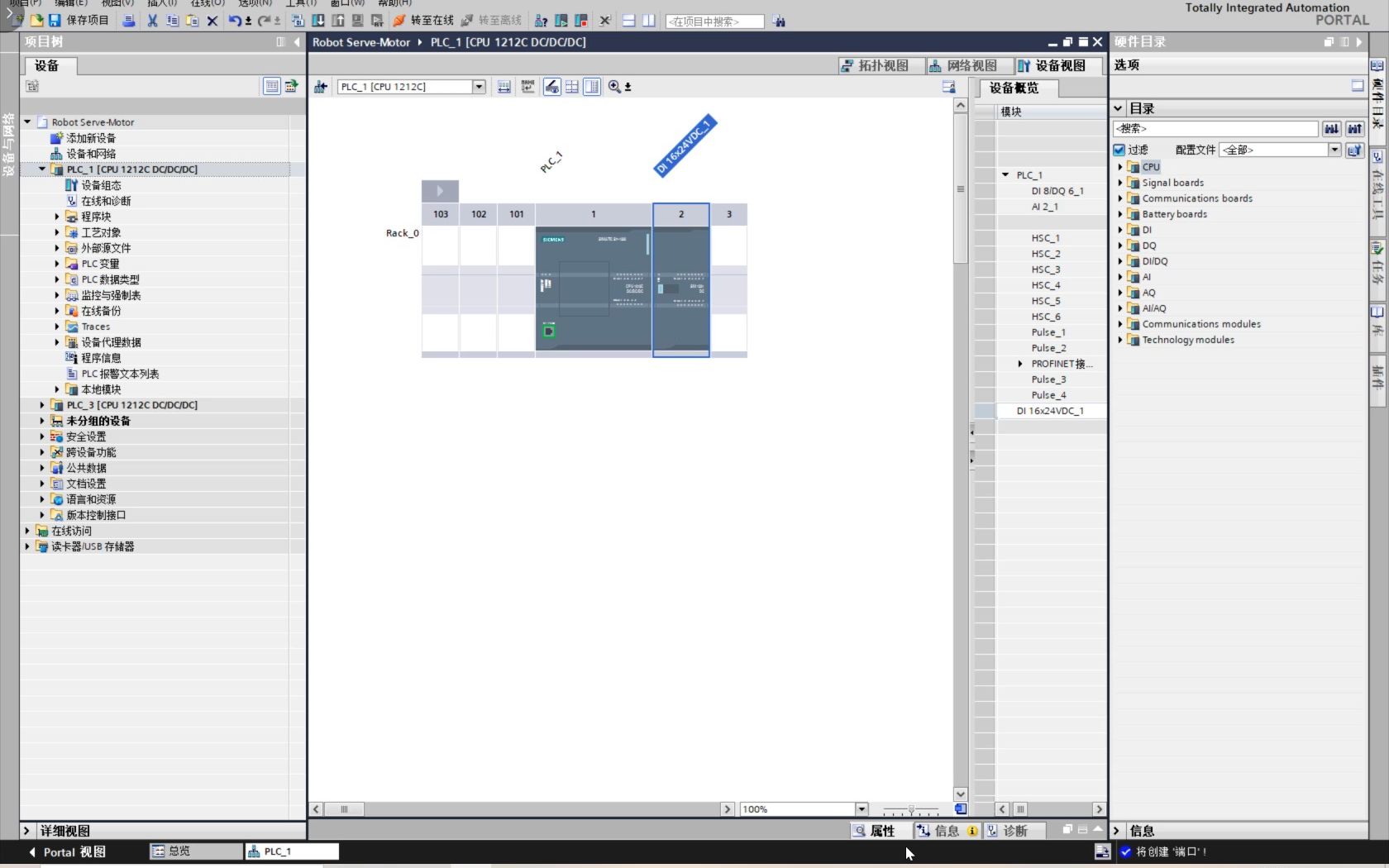Expand the rack arrow above slot 103
This screenshot has height=868, width=1389.
click(440, 191)
